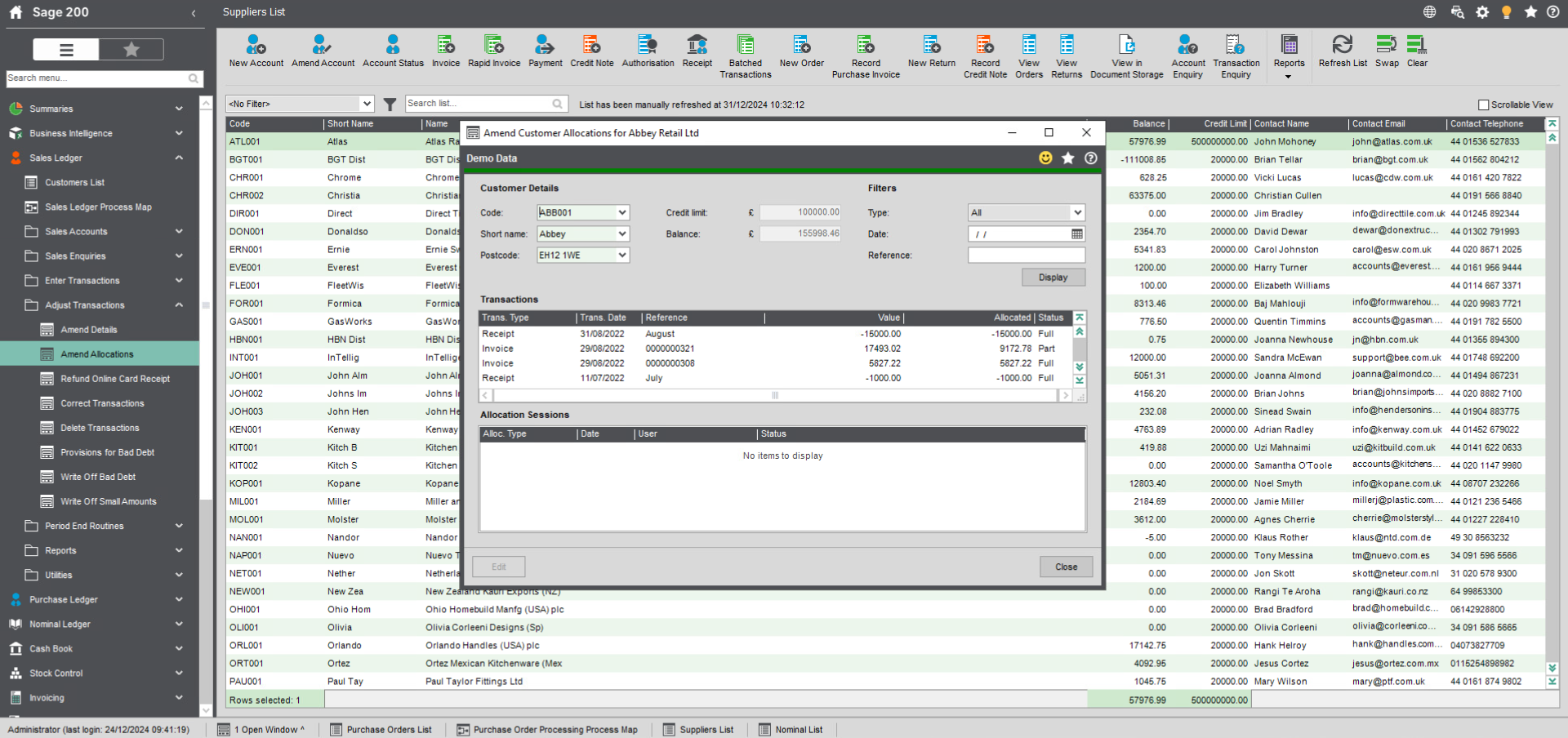Mark the dialog as favourite with the star

pyautogui.click(x=1068, y=158)
